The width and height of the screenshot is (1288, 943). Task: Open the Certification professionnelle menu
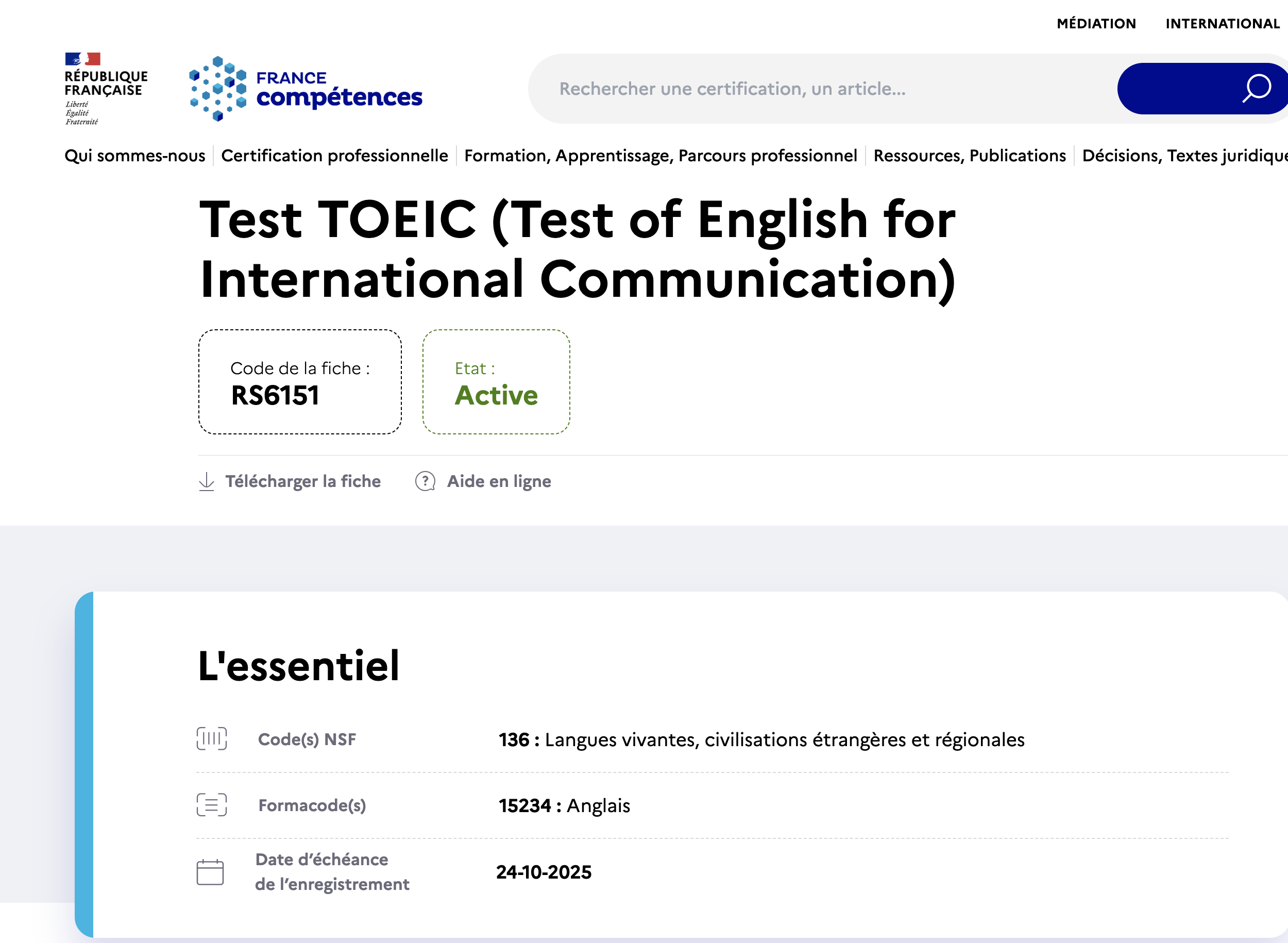334,155
